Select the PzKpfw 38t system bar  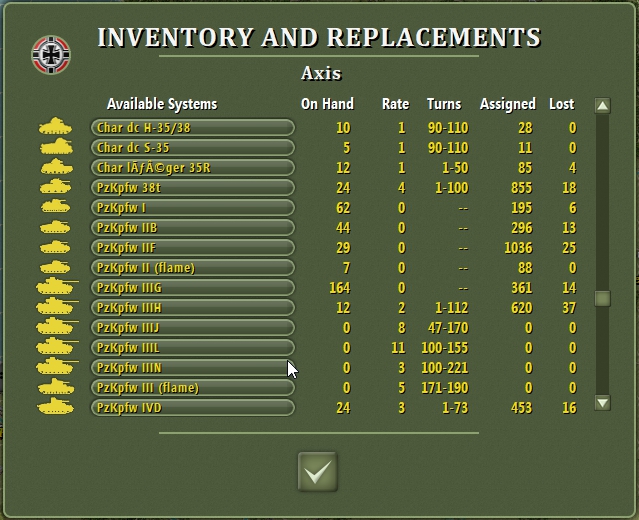[192, 187]
